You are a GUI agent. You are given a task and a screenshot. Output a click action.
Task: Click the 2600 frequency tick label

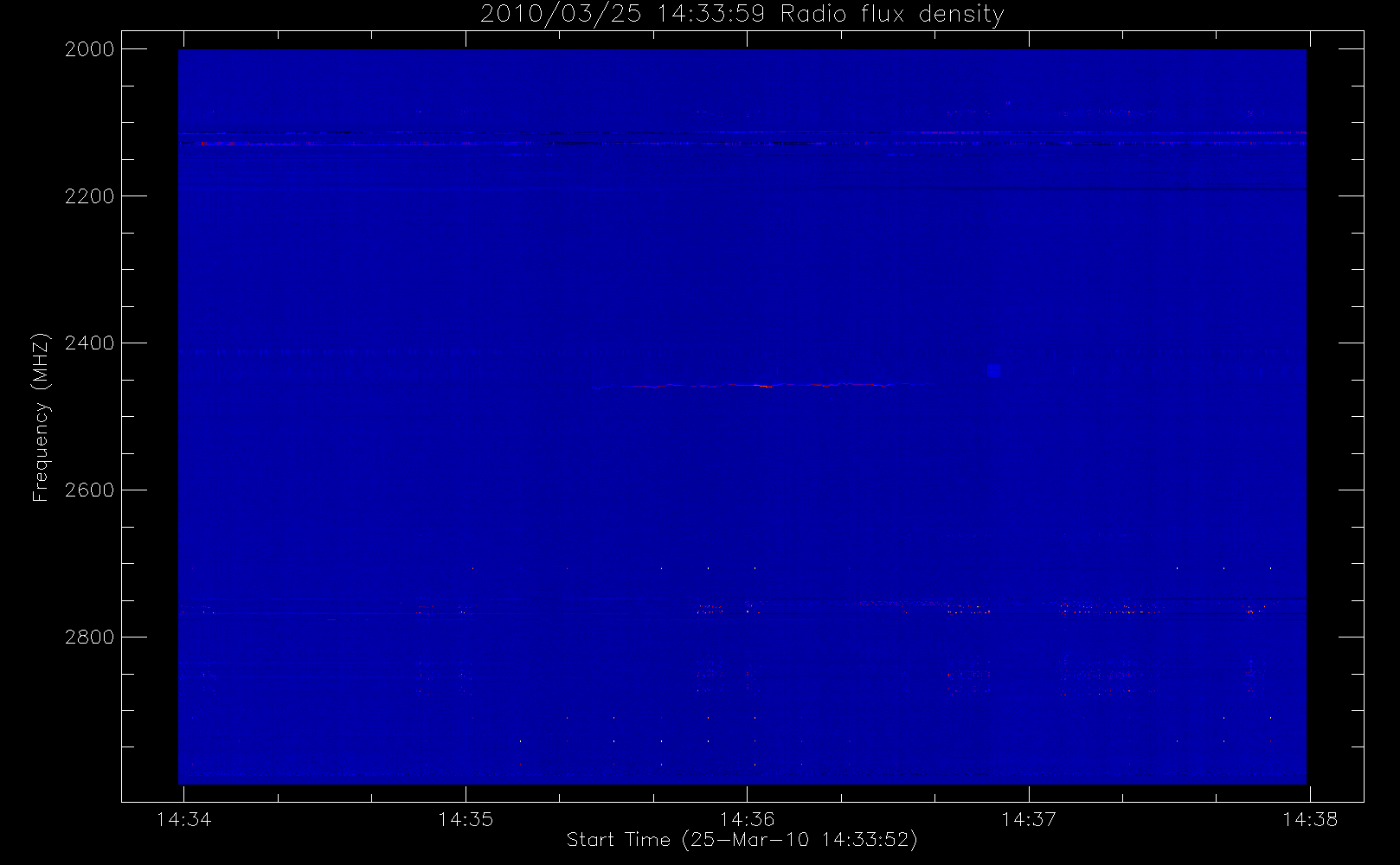(x=89, y=490)
